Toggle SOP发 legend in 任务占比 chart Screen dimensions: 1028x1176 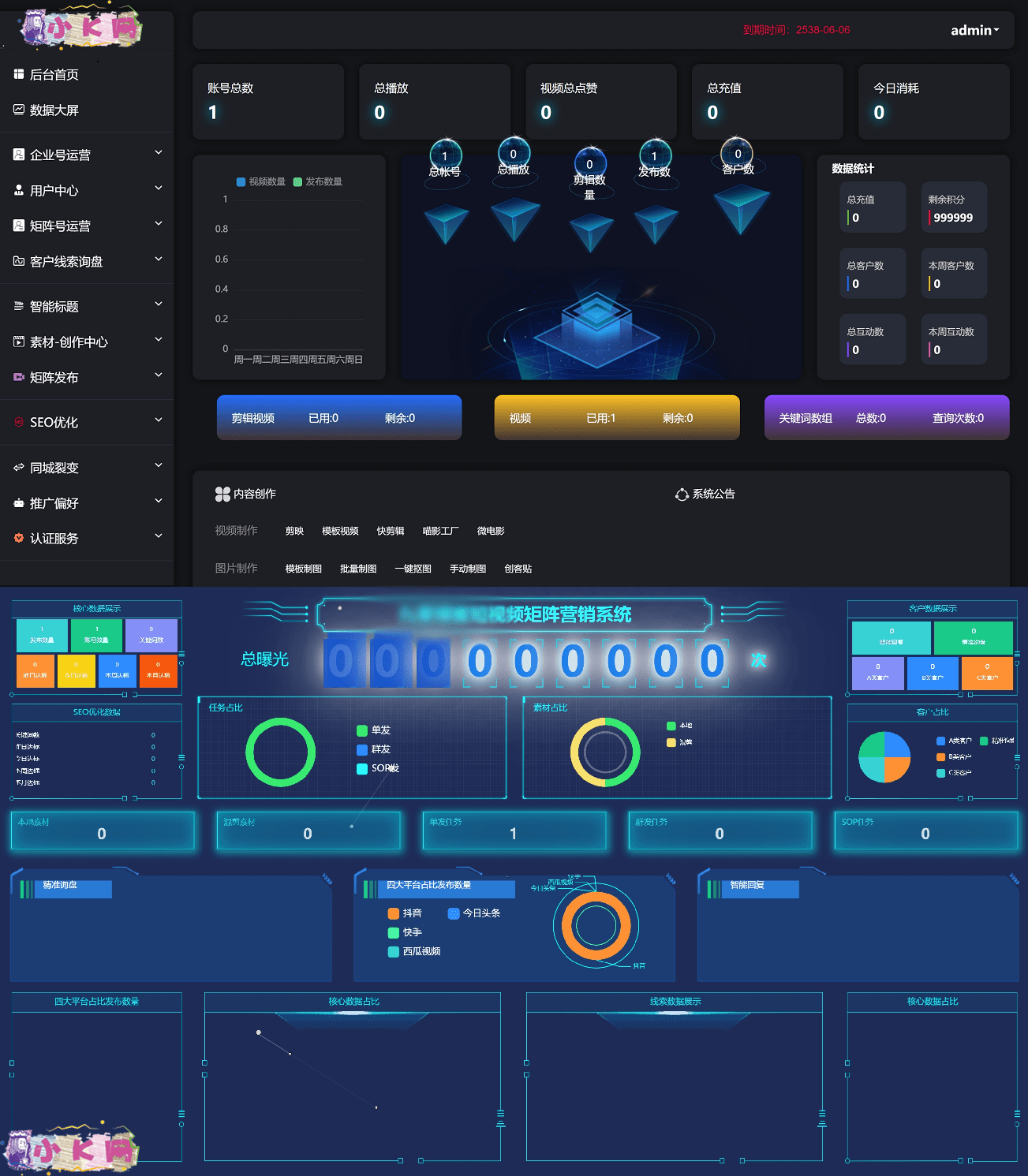(x=378, y=768)
